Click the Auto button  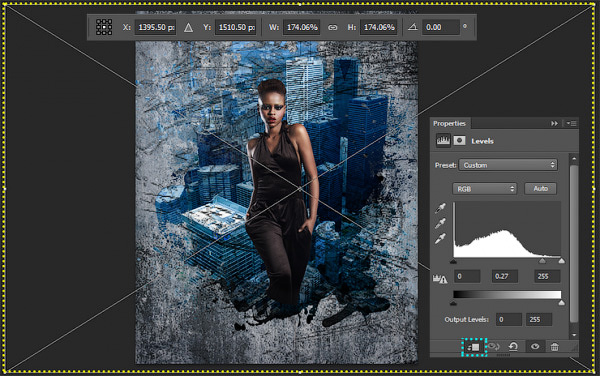pyautogui.click(x=540, y=189)
